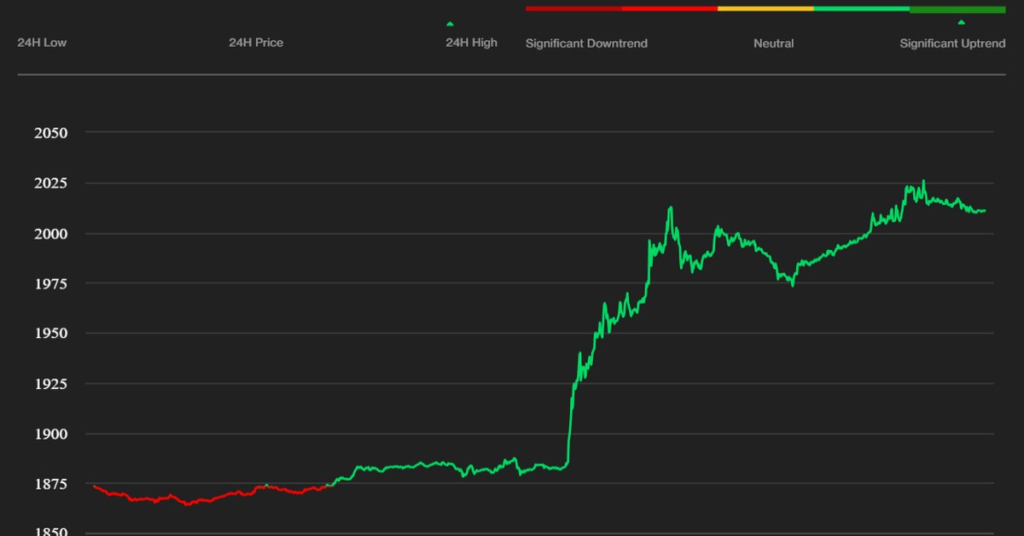Select the bright red trend bar segment
1024x536 pixels.
[669, 9]
